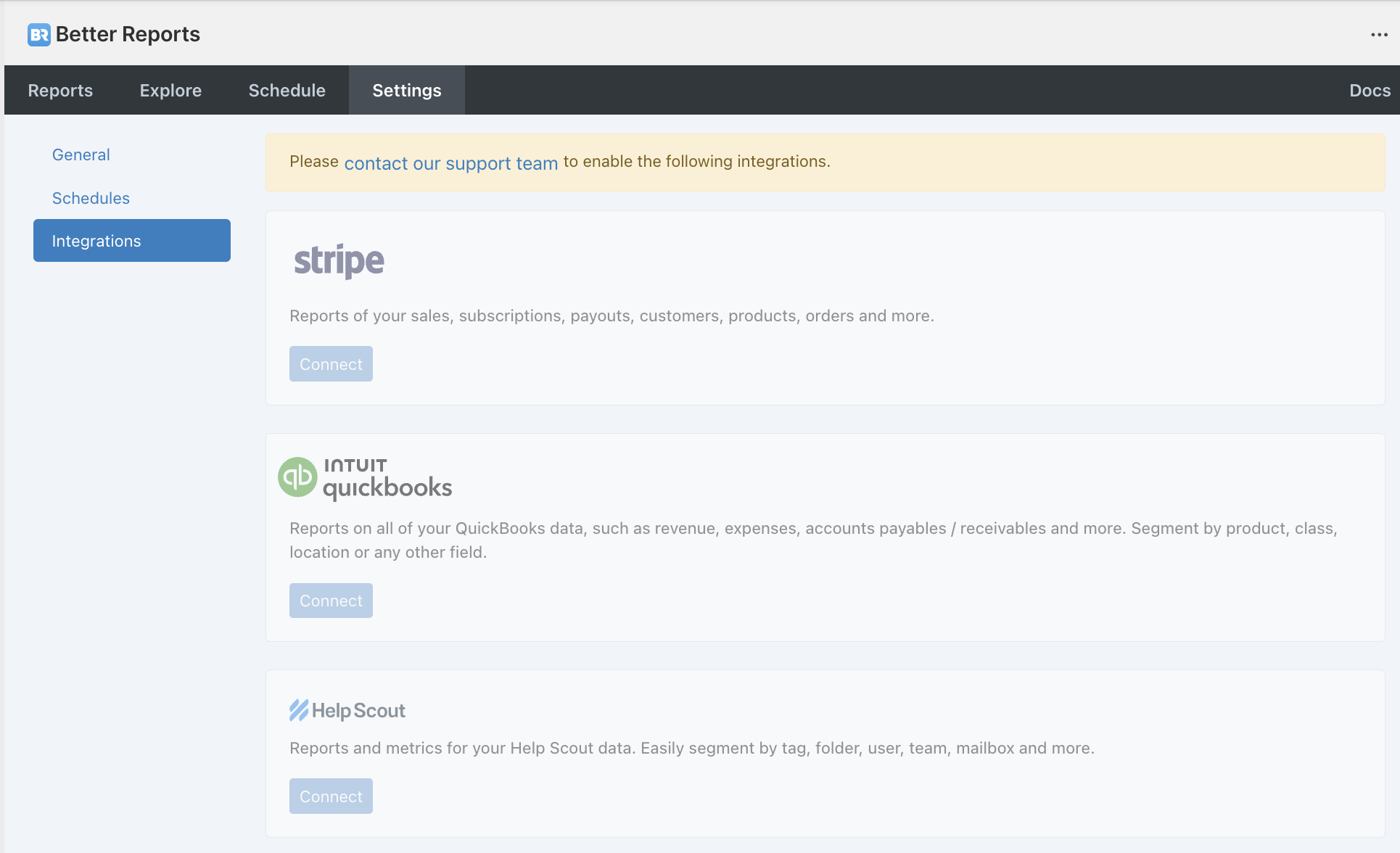Open General settings in sidebar
Viewport: 1400px width, 853px height.
tap(81, 154)
